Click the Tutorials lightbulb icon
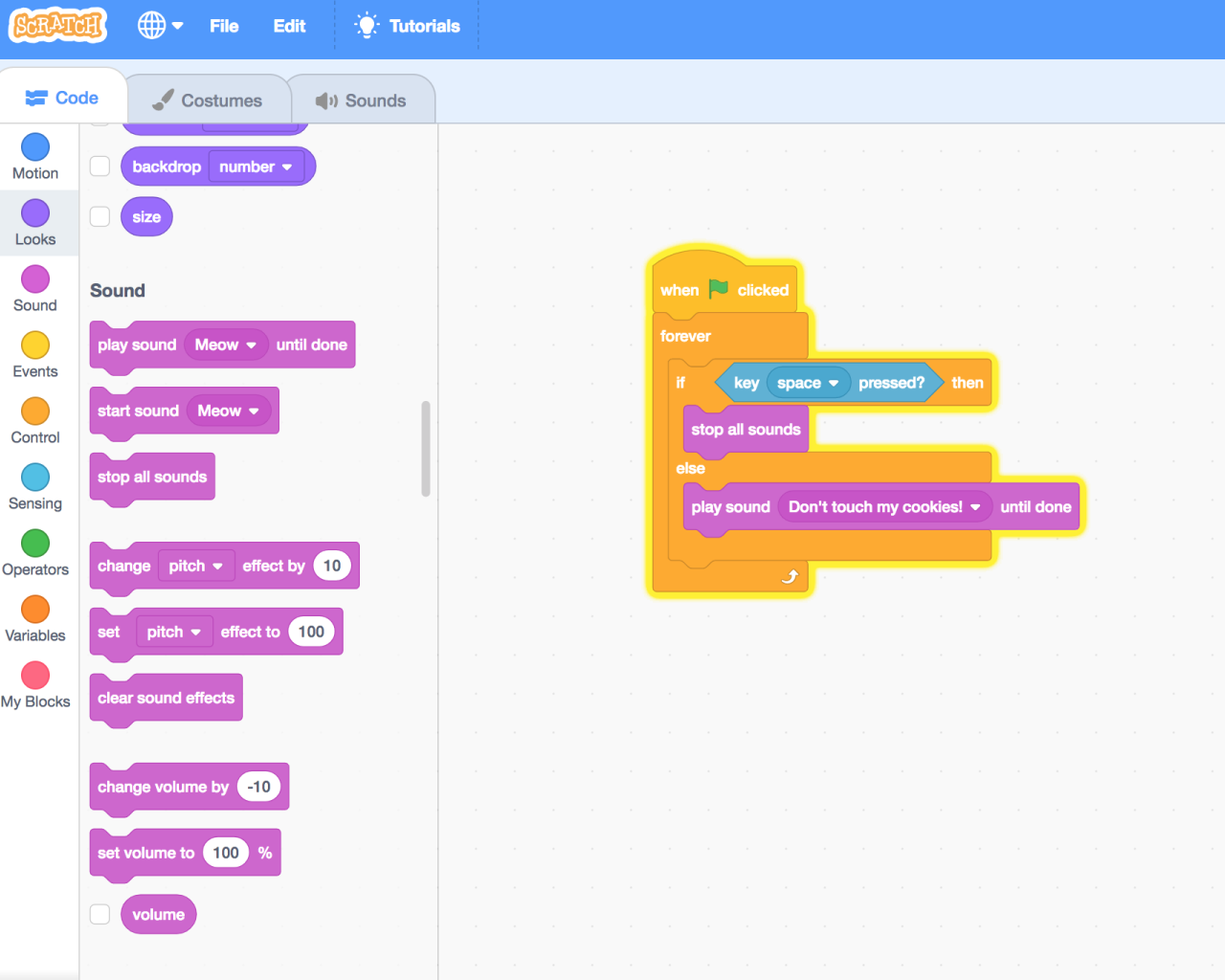The image size is (1225, 980). click(x=367, y=26)
